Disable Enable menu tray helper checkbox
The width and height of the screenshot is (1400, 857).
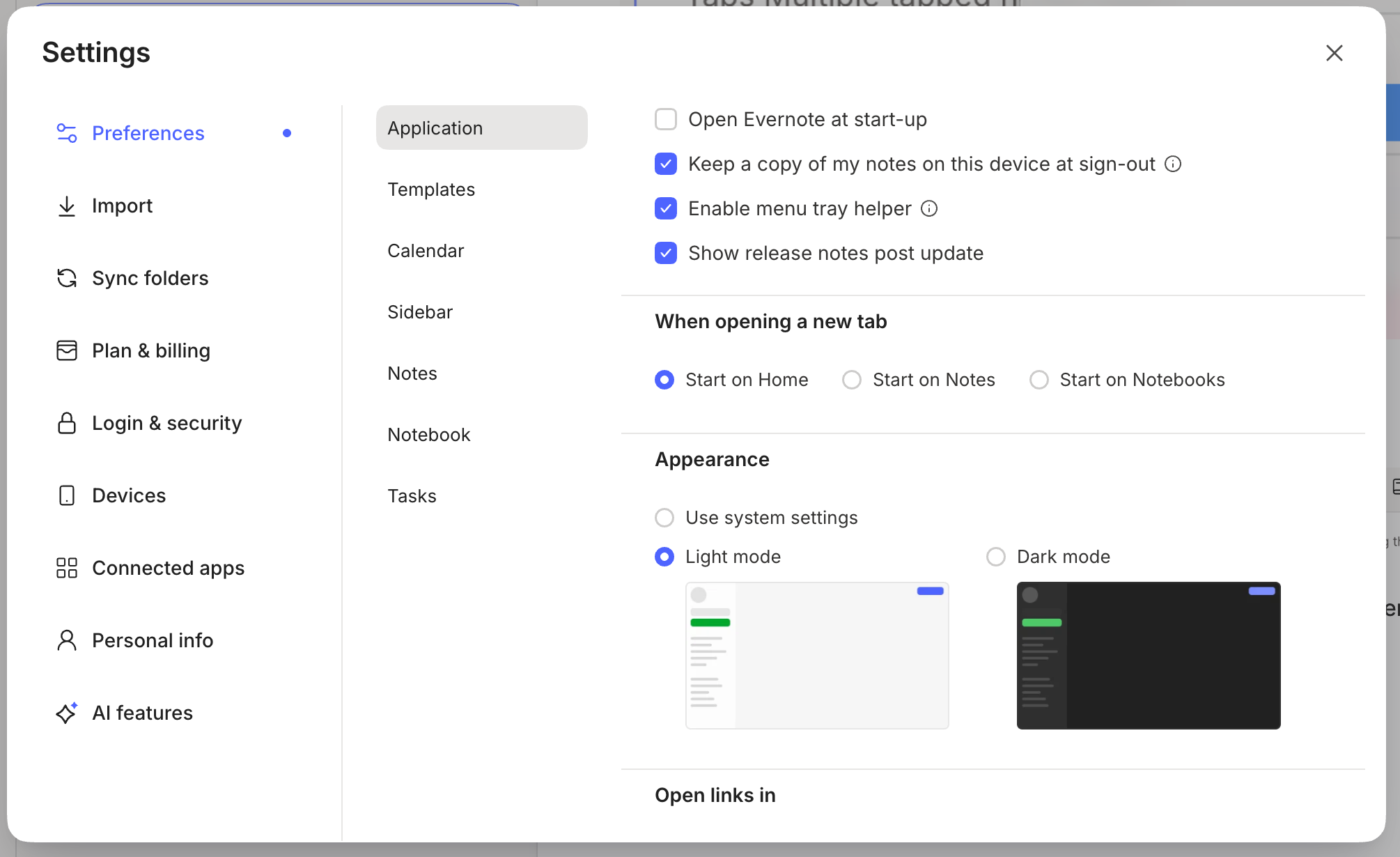[666, 208]
